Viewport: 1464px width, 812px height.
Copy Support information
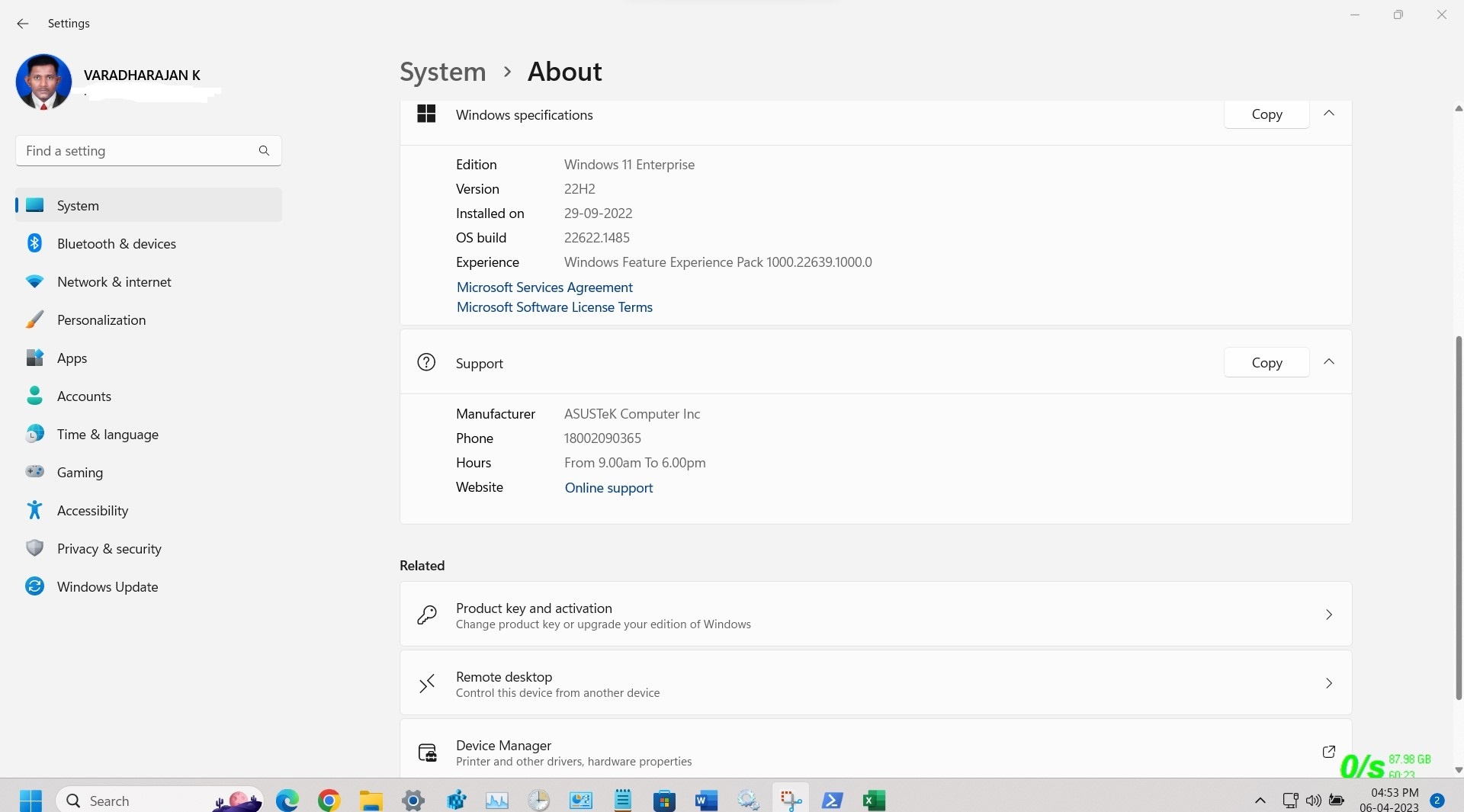point(1267,363)
